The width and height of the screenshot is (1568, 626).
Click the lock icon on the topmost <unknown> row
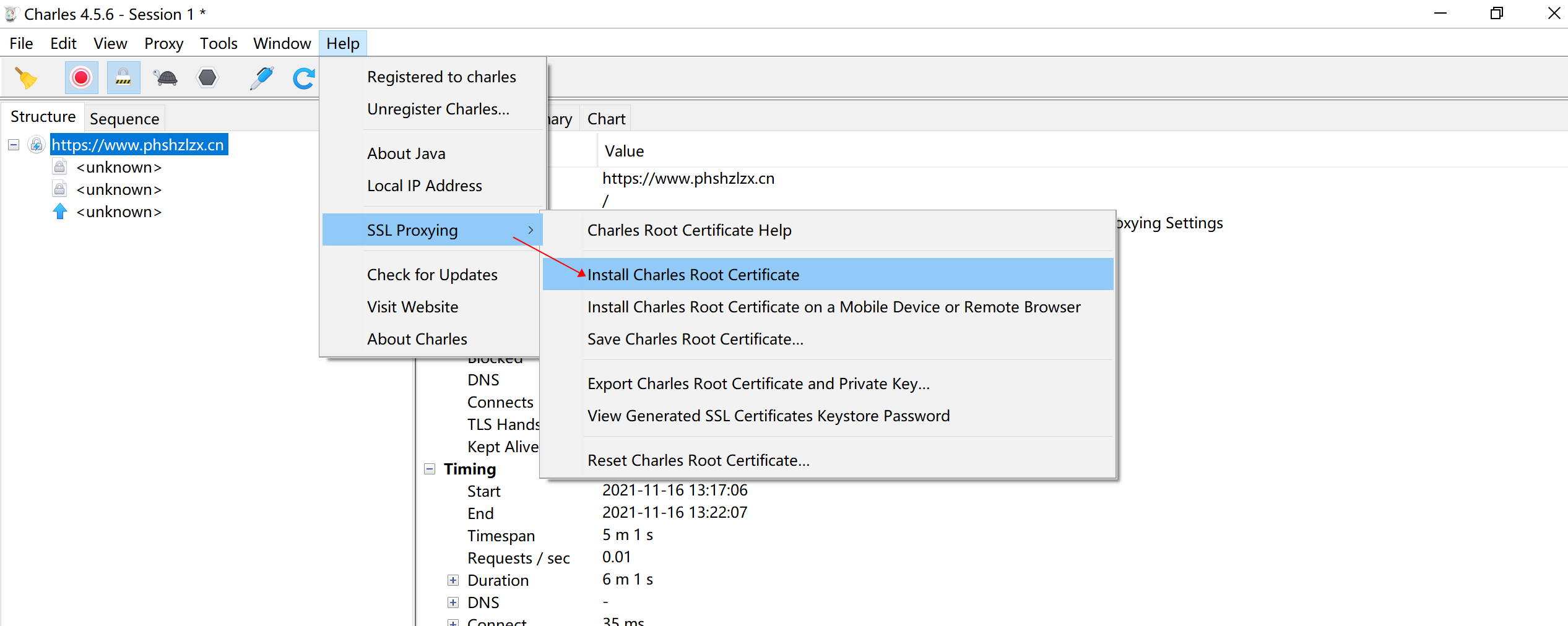click(59, 167)
